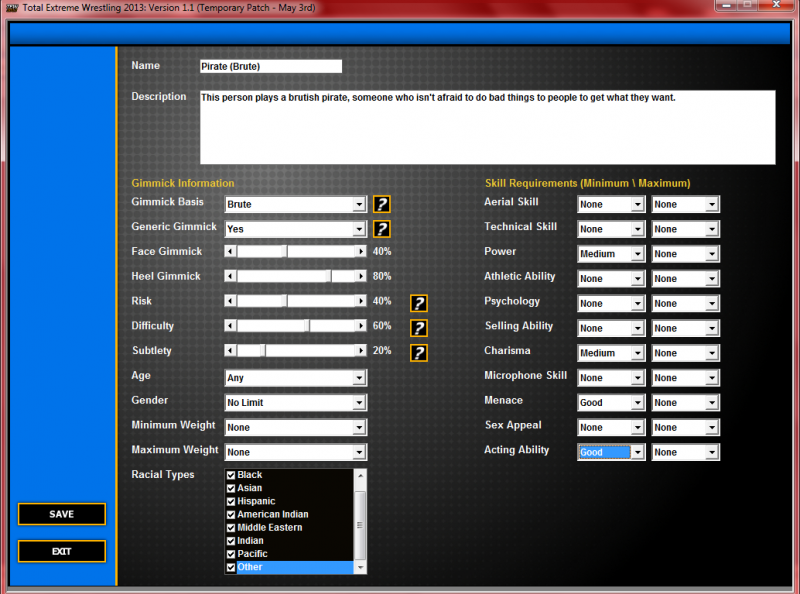Viewport: 800px width, 594px height.
Task: Uncheck the American Indian racial type
Action: (231, 514)
